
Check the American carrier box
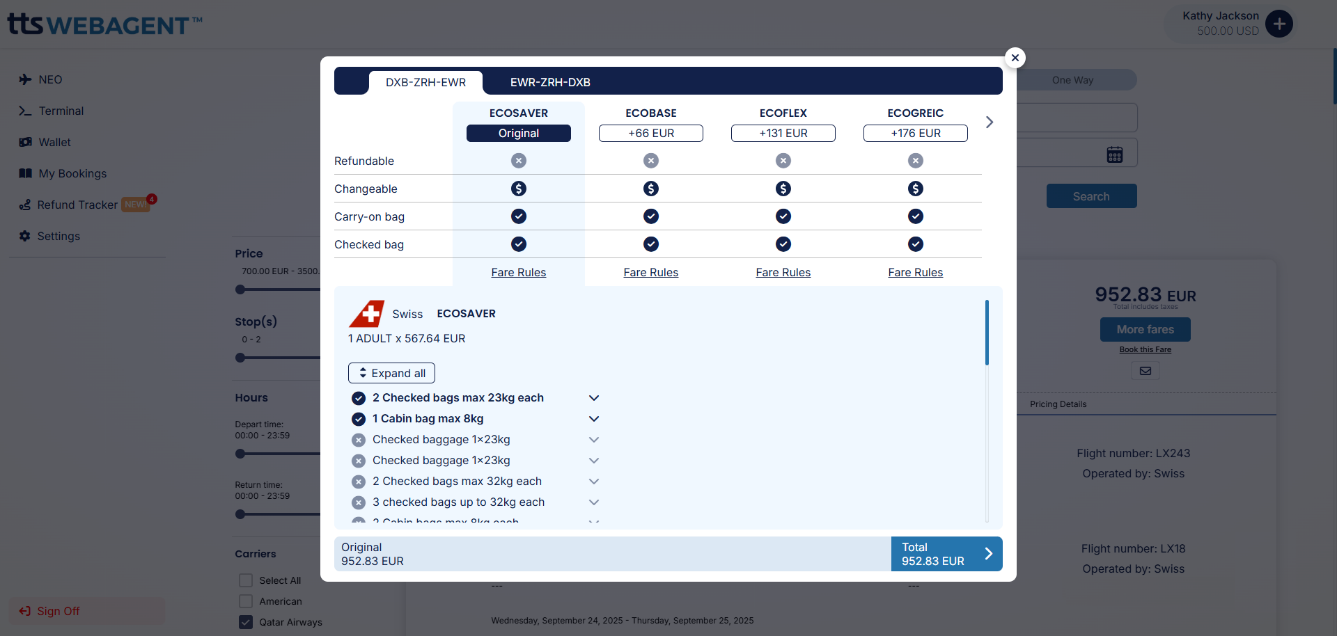coord(246,601)
